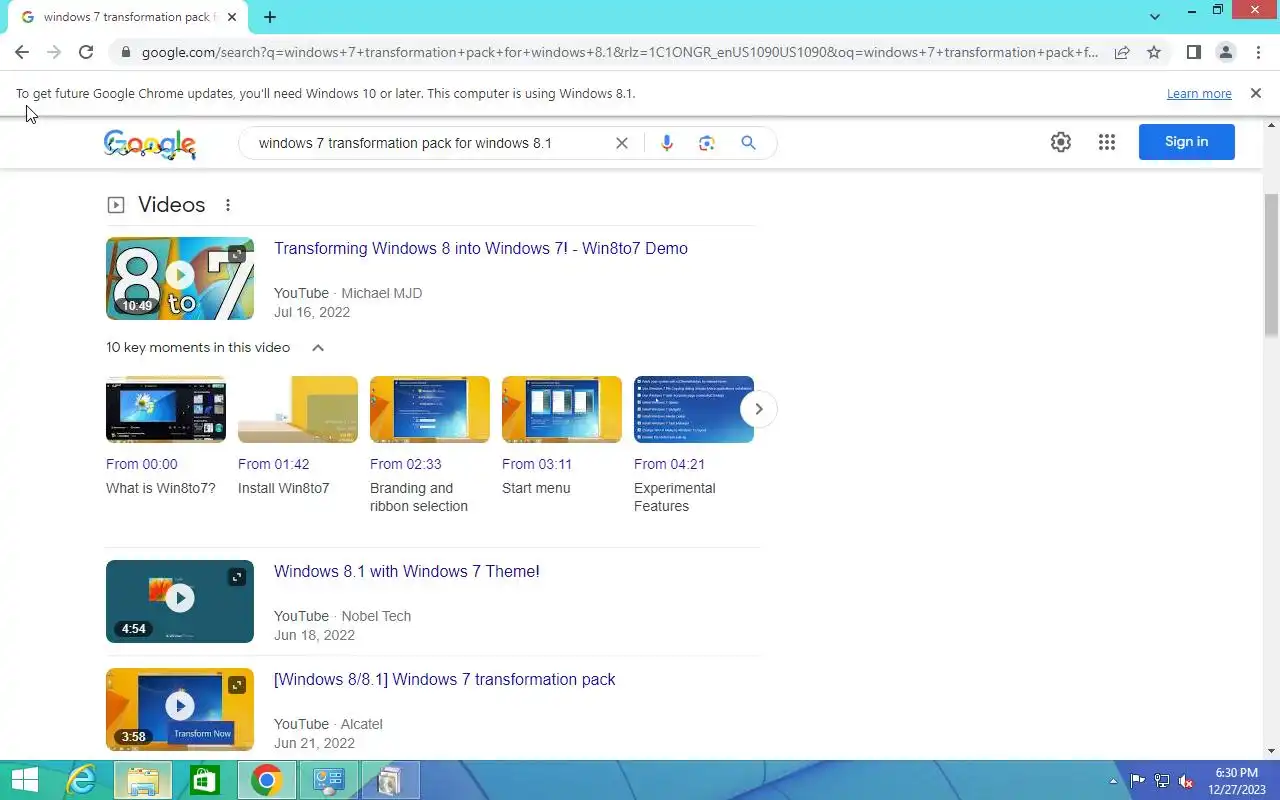Launch Internet Explorer from the taskbar
Image resolution: width=1280 pixels, height=800 pixels.
point(81,780)
